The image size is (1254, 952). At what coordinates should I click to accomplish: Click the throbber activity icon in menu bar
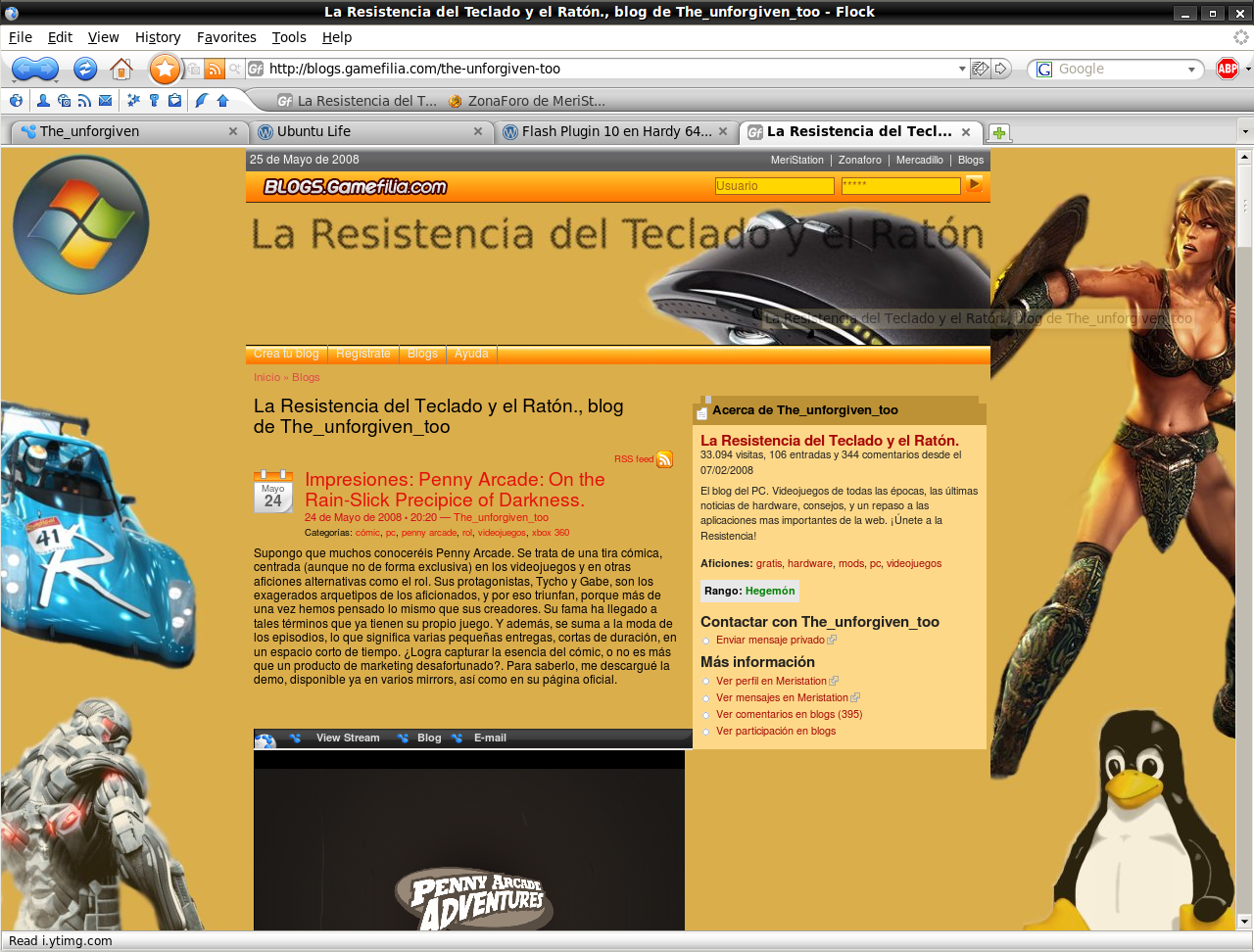1241,37
